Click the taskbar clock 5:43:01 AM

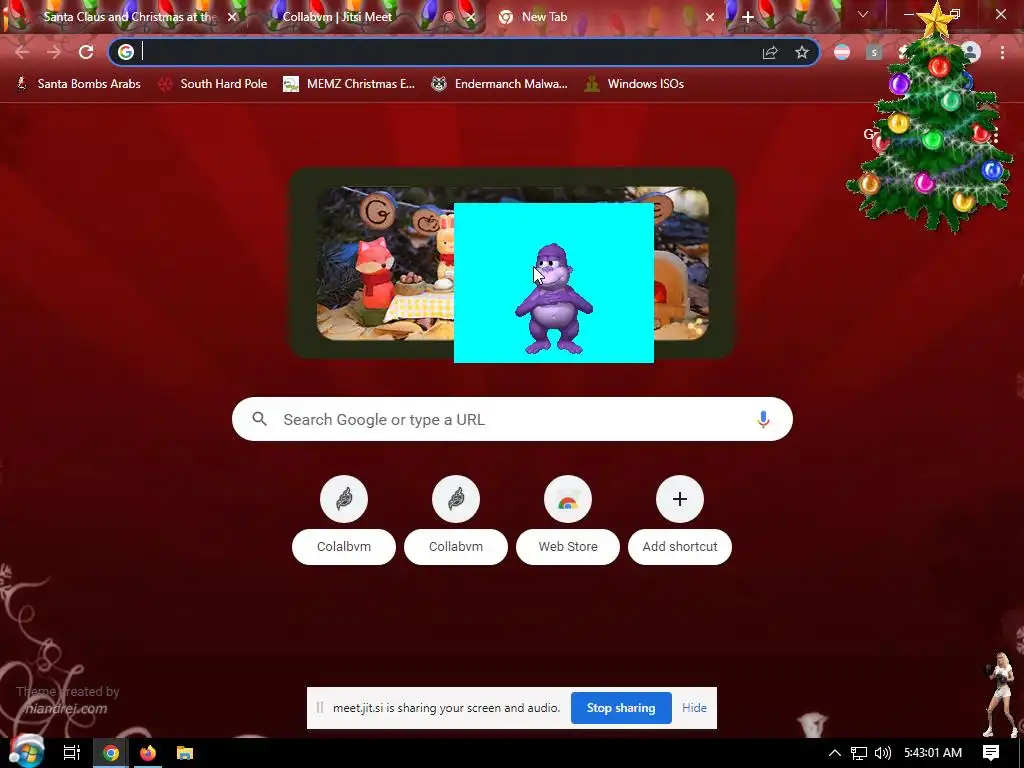(933, 753)
